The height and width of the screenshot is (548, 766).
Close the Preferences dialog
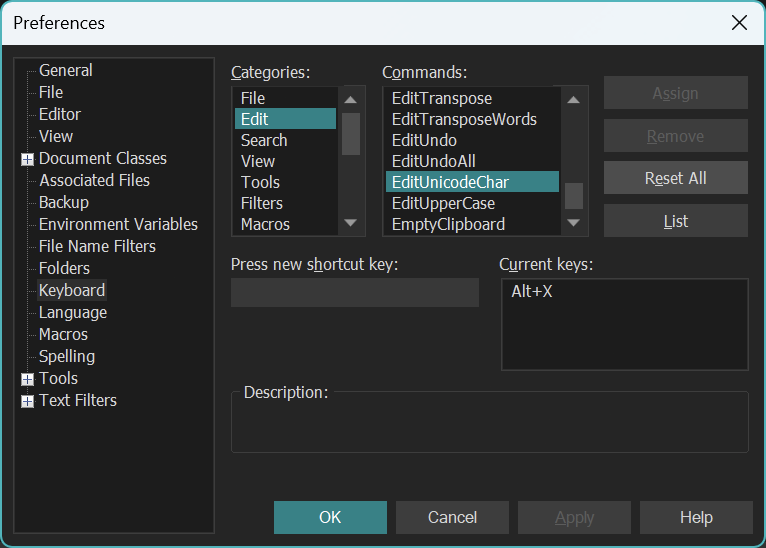pos(739,22)
